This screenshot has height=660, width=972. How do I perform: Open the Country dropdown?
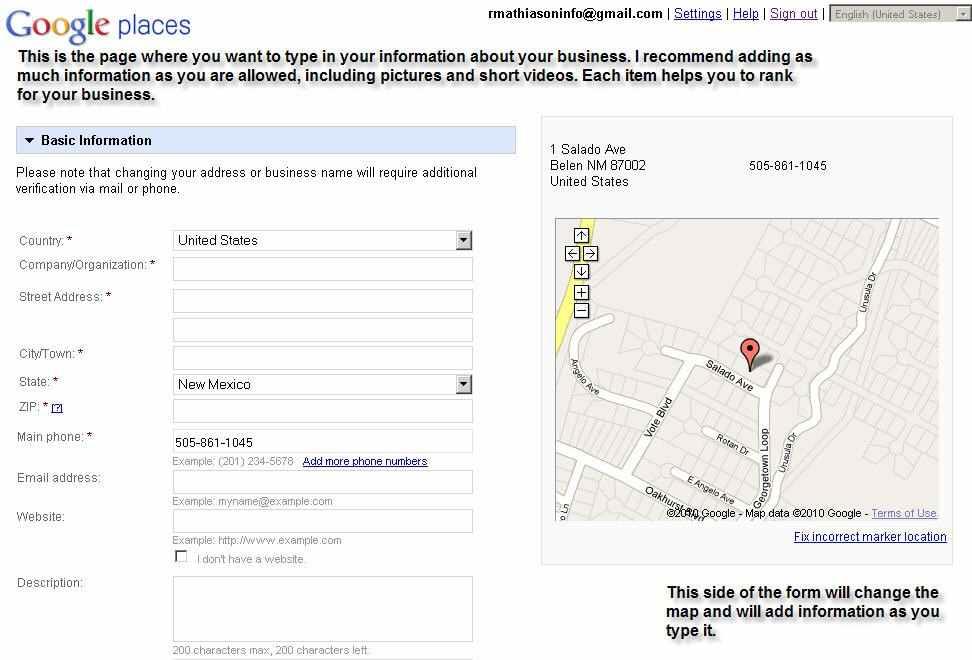pos(463,240)
